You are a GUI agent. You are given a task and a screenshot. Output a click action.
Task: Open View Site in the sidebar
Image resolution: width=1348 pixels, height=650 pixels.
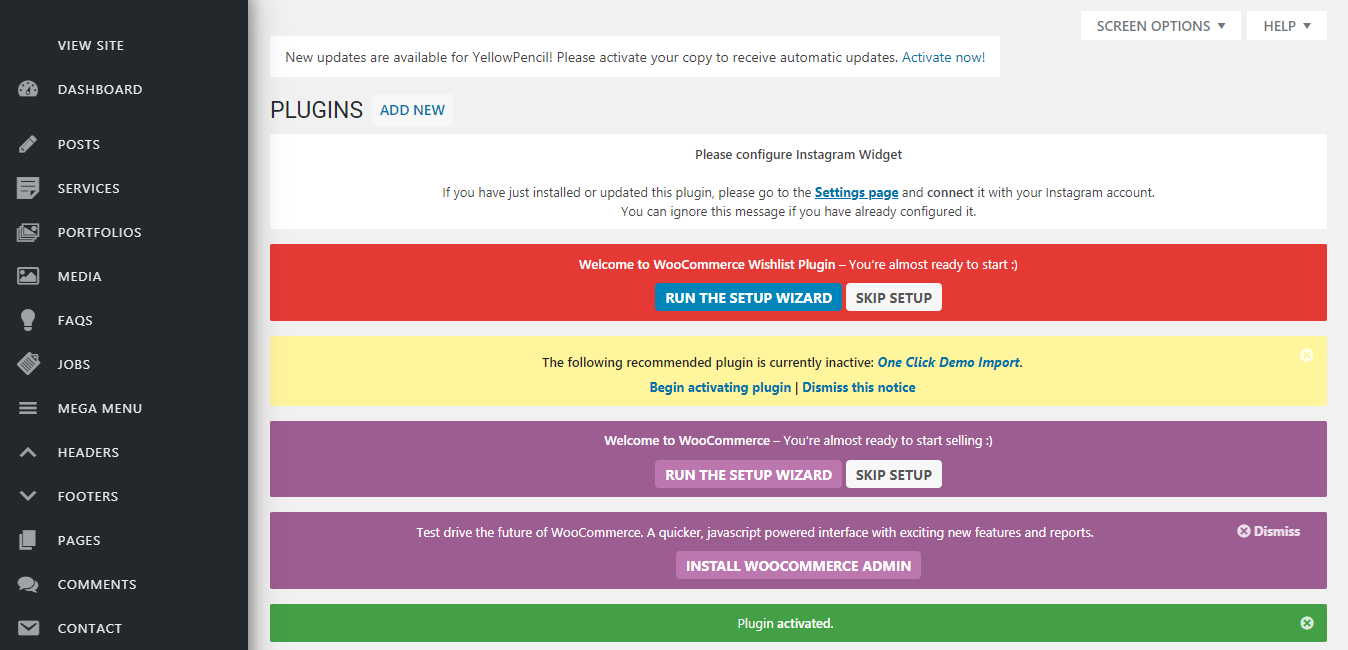tap(91, 45)
